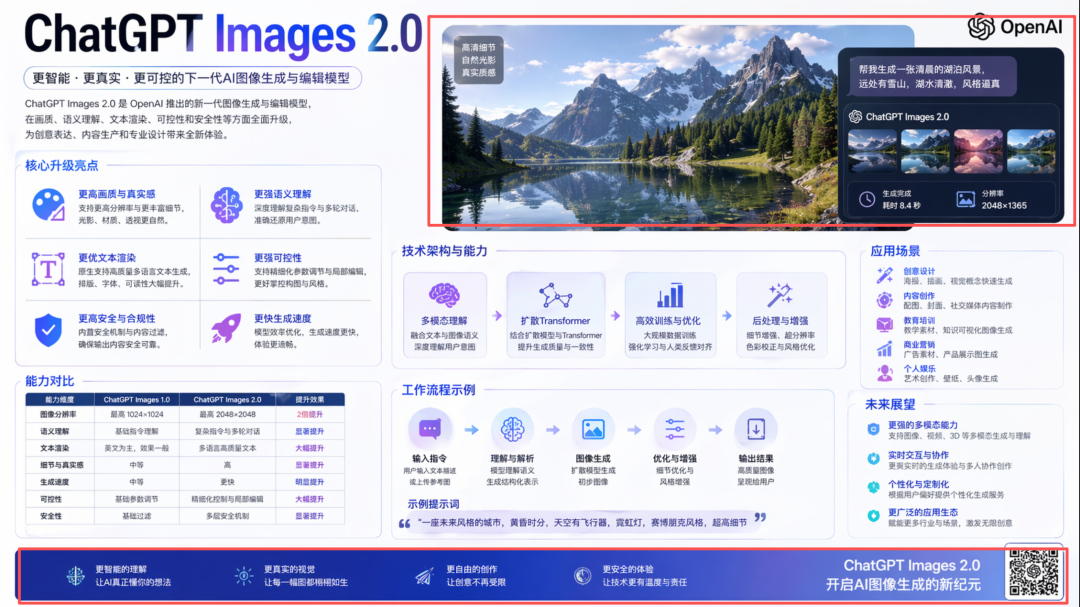Choose the magic wand icon above 后处理与增强
Image resolution: width=1080 pixels, height=607 pixels.
coord(780,296)
